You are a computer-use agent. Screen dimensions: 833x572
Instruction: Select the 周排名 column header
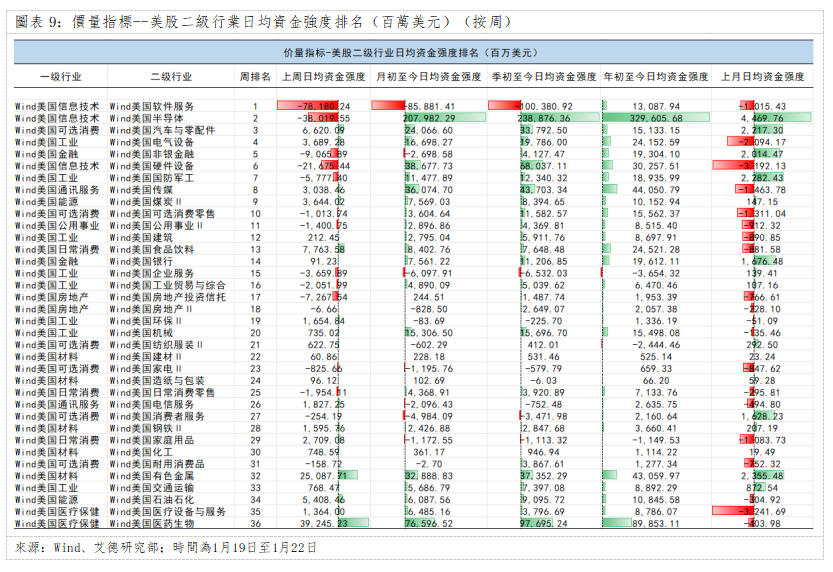(255, 76)
